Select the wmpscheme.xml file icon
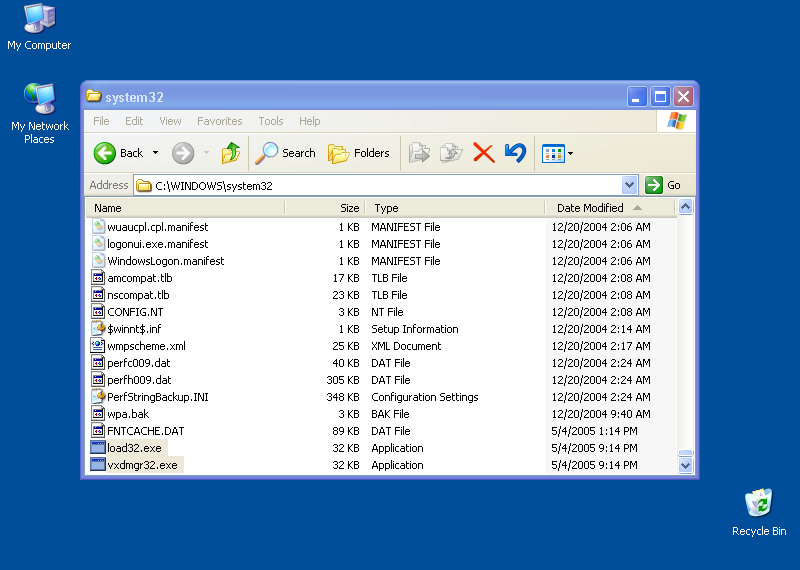The width and height of the screenshot is (800, 570). click(x=98, y=345)
